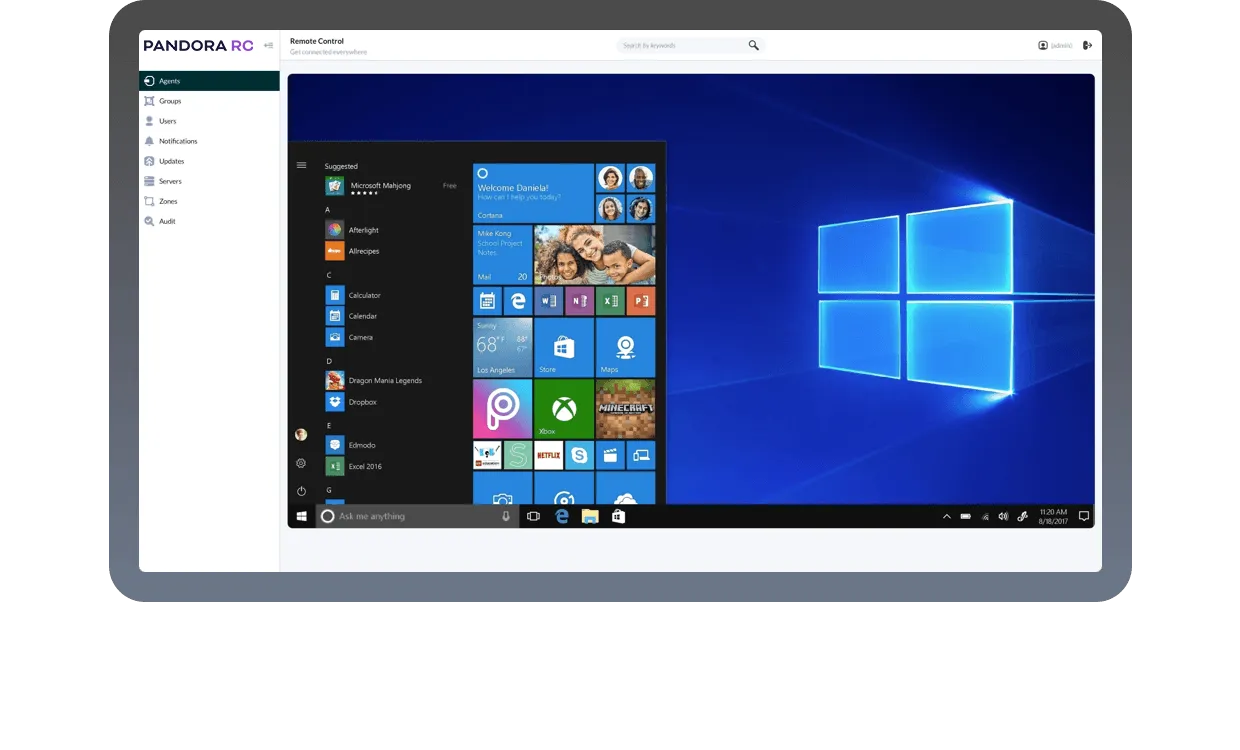1240x750 pixels.
Task: Open the Xbox tile
Action: click(x=564, y=409)
